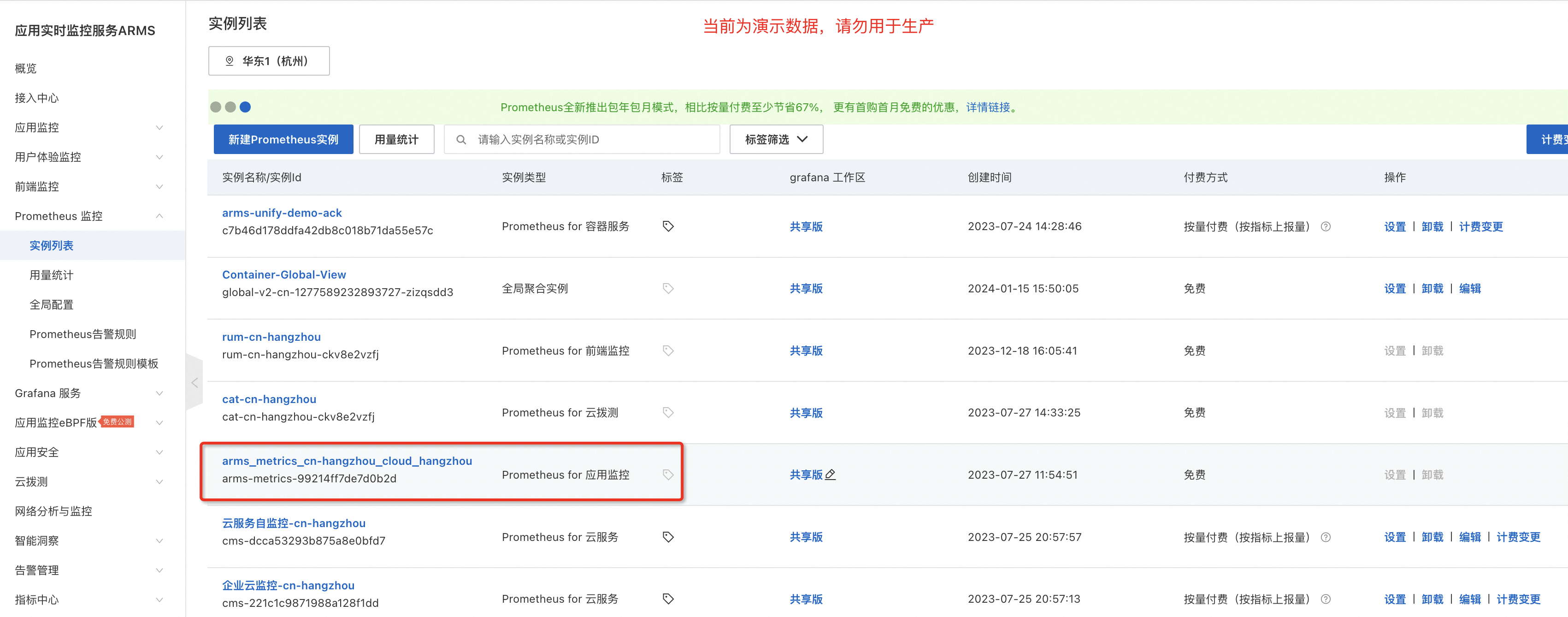Click location pin icon in region selector
The height and width of the screenshot is (617, 1568).
230,61
